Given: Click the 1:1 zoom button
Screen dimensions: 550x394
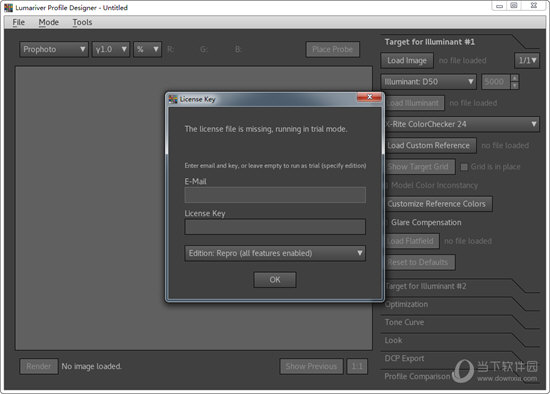Looking at the screenshot, I should tap(357, 367).
